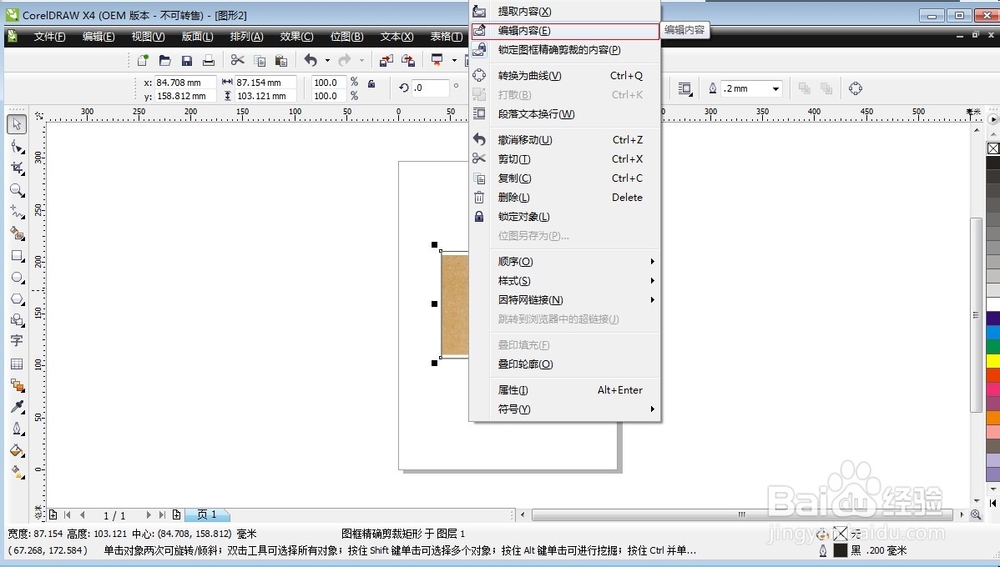Choose 删除(L) in context menu

564,197
